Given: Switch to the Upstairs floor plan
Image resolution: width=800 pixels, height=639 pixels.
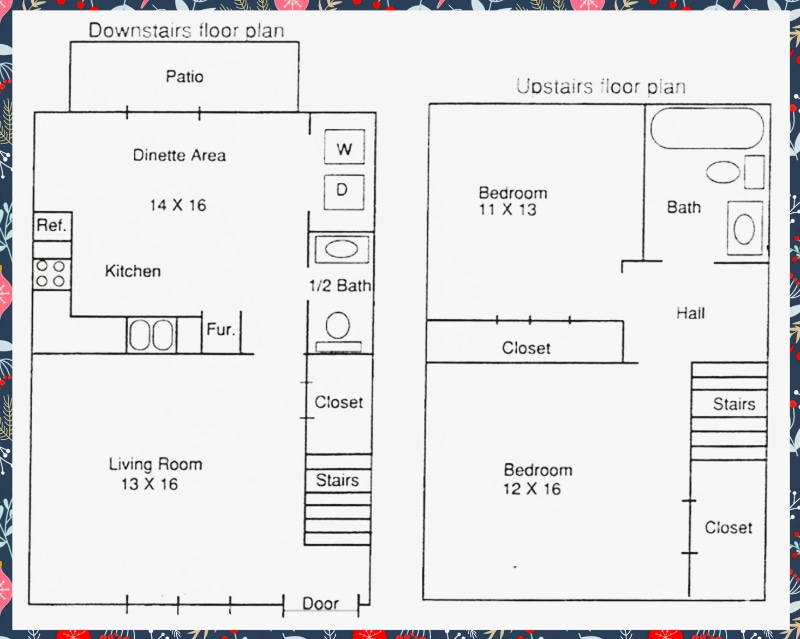Looking at the screenshot, I should pyautogui.click(x=601, y=86).
